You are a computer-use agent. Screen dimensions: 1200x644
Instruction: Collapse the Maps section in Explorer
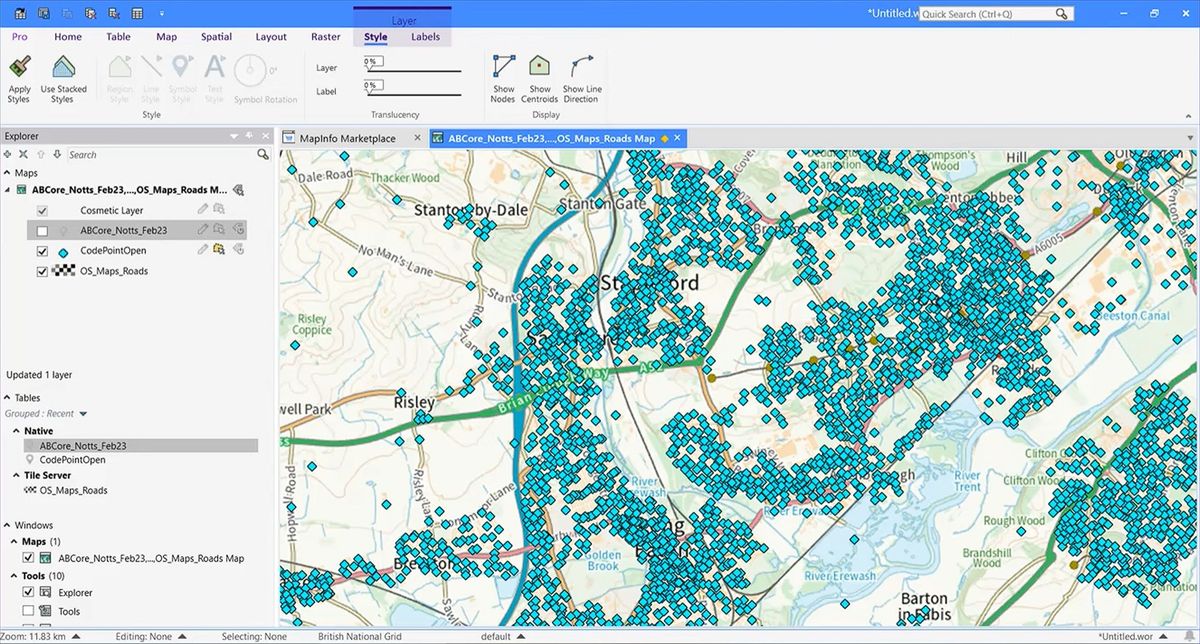tap(9, 172)
